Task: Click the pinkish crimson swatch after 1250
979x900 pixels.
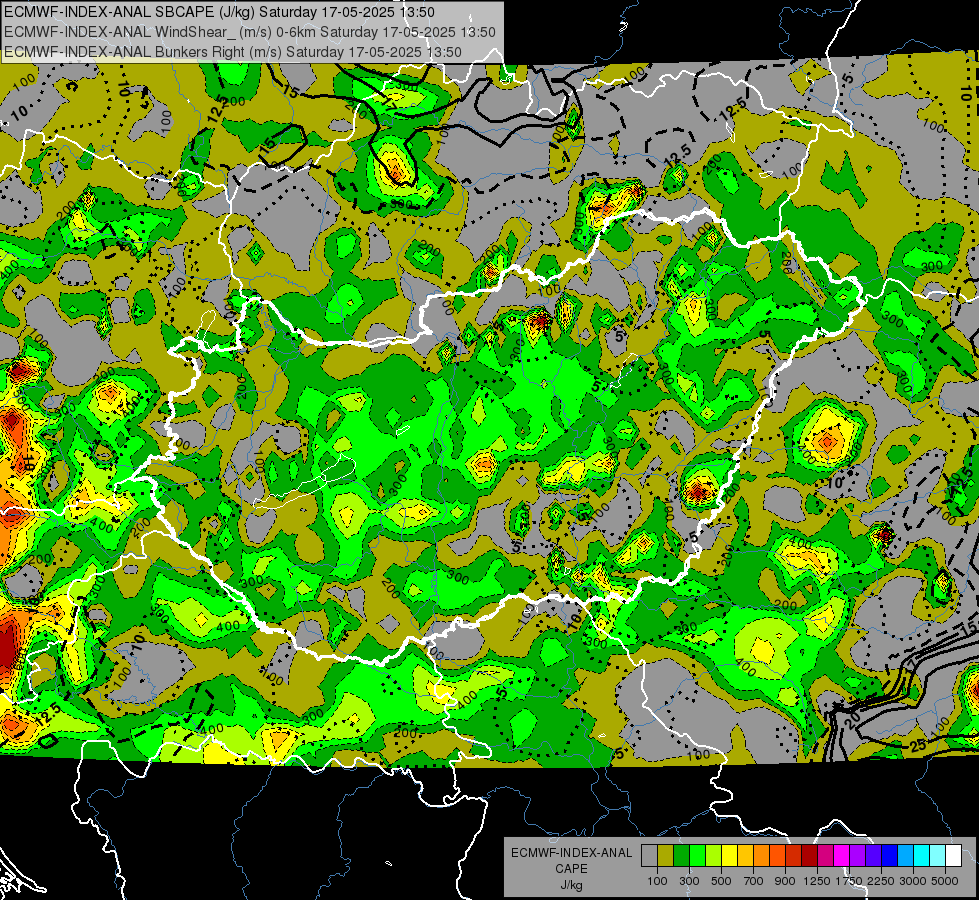Action: 825,856
